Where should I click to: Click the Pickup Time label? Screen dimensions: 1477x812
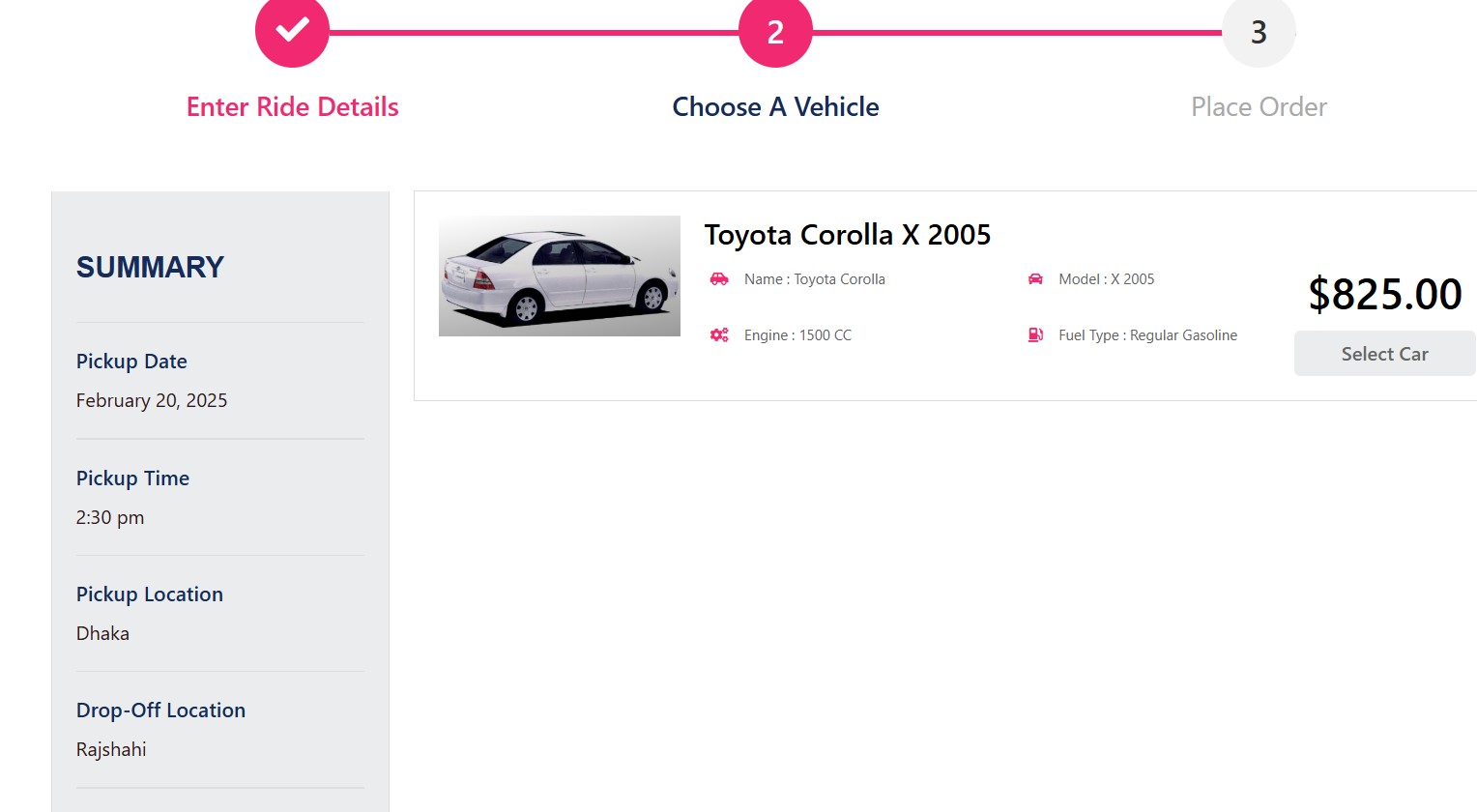coord(132,478)
